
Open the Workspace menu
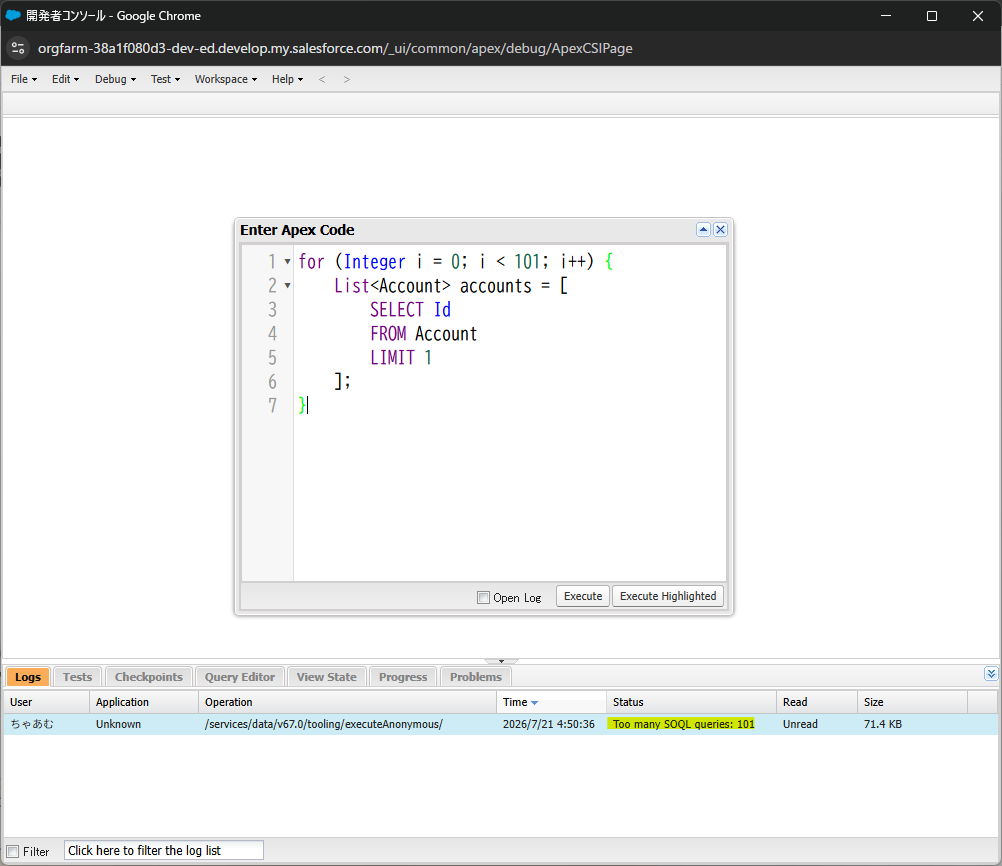[x=226, y=79]
